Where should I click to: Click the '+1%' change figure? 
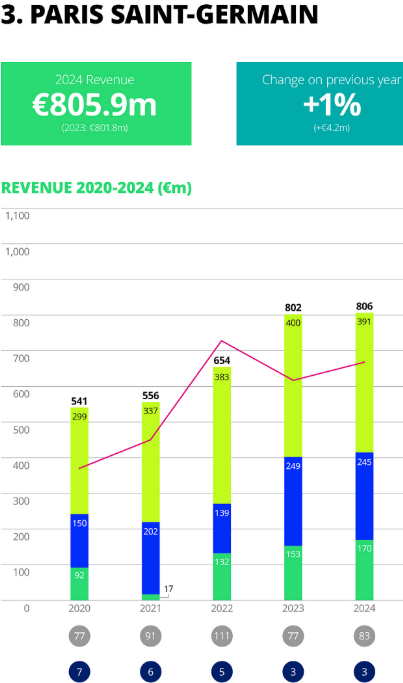point(332,105)
